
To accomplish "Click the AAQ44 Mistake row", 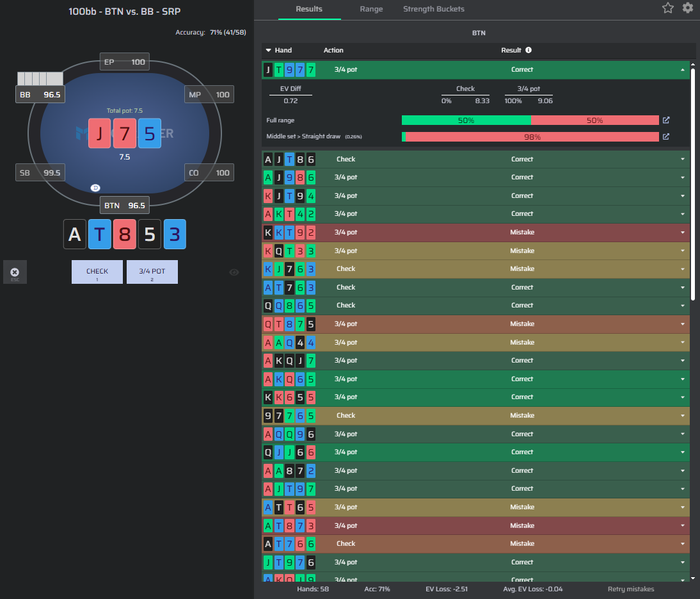I will coord(475,342).
